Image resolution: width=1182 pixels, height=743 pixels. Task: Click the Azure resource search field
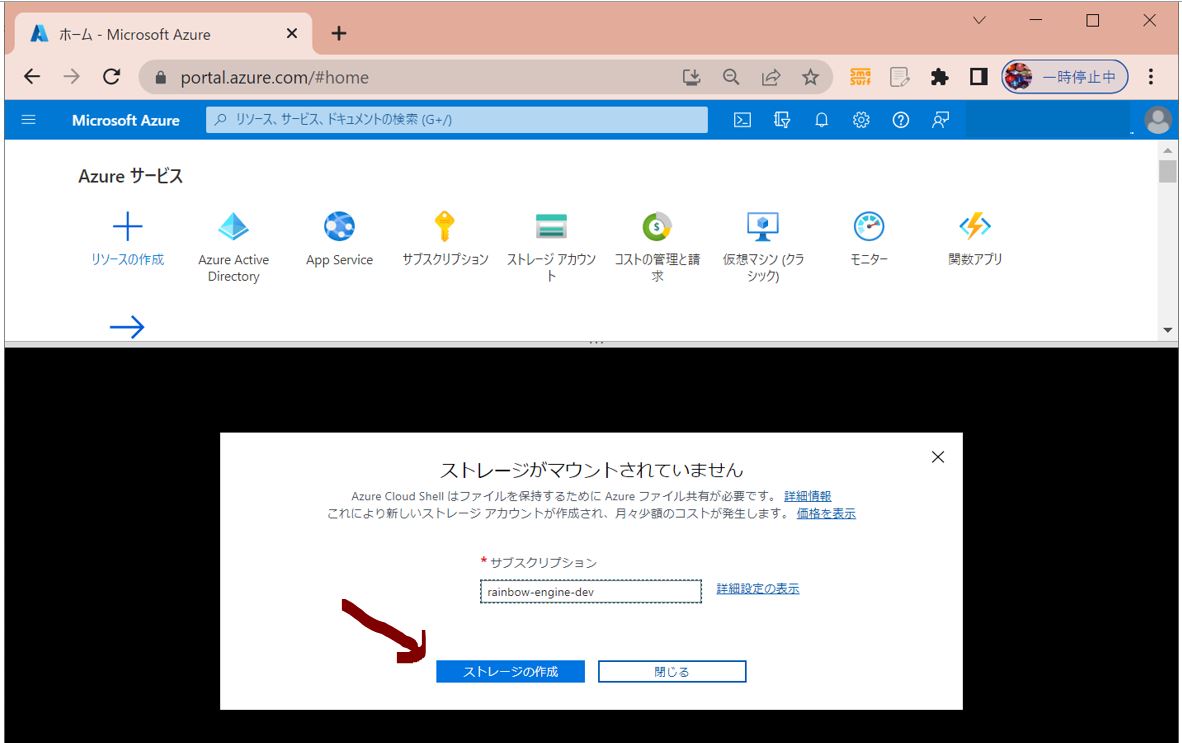(456, 120)
